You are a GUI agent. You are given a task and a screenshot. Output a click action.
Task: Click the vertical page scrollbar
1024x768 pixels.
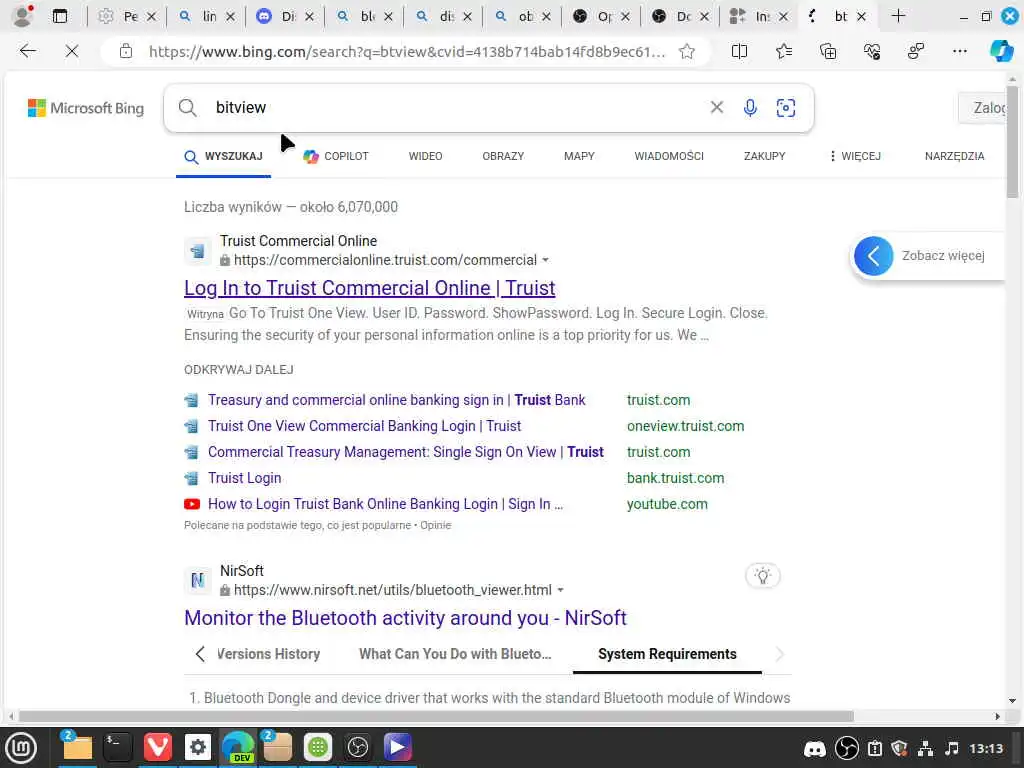coord(1012,140)
